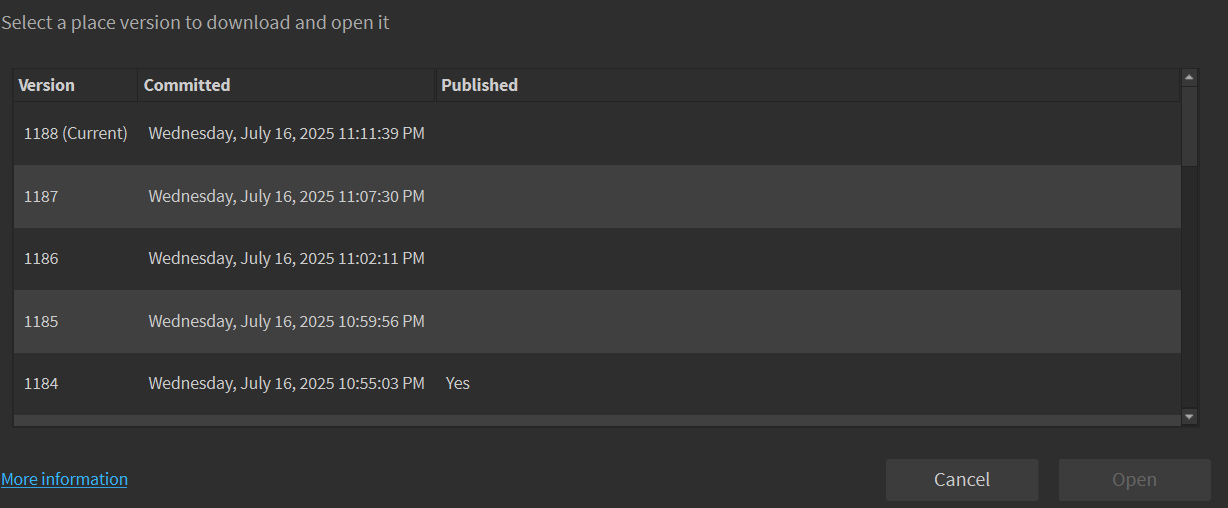Click the 10:55:03 PM commit timestamp

(x=286, y=383)
